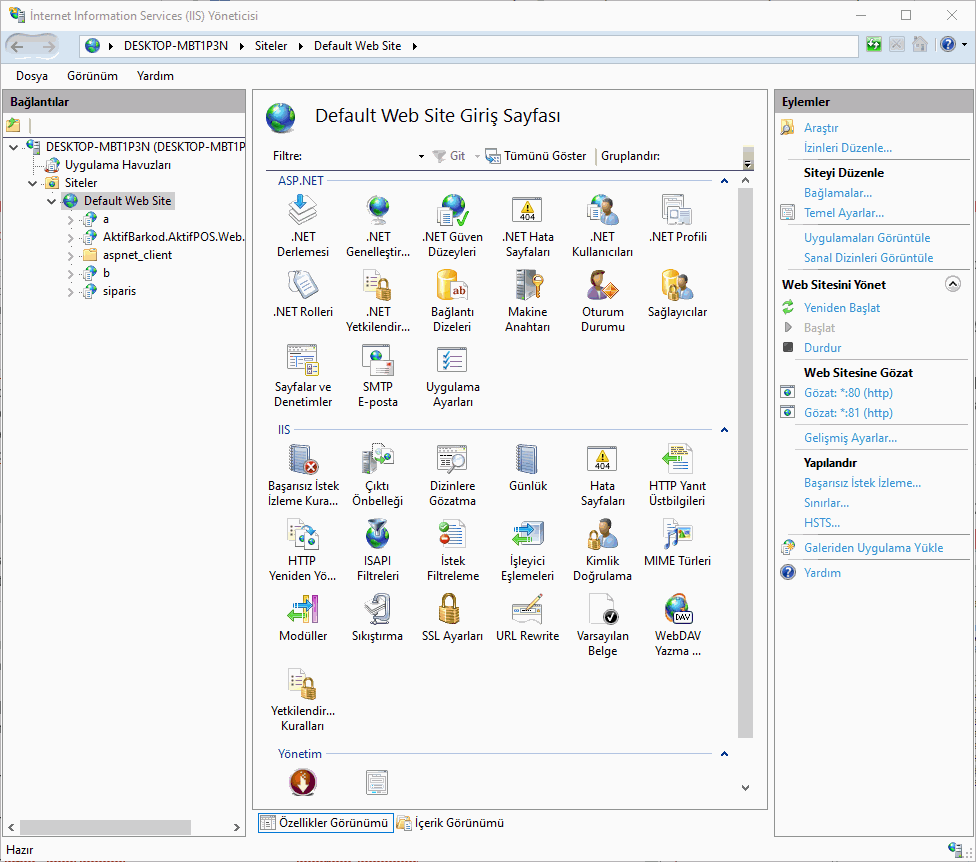Open Temel Ayarlar... link
976x862 pixels.
click(843, 213)
